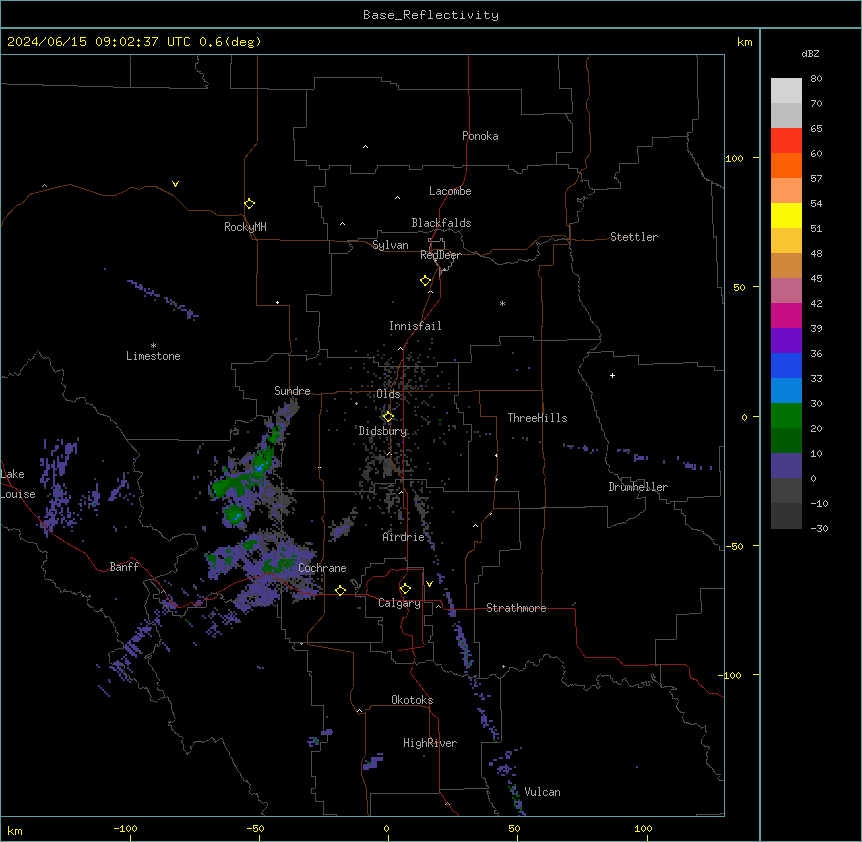Image resolution: width=862 pixels, height=842 pixels.
Task: Click the 2024/06/15 09:02:37 UTC timestamp
Action: 98,42
